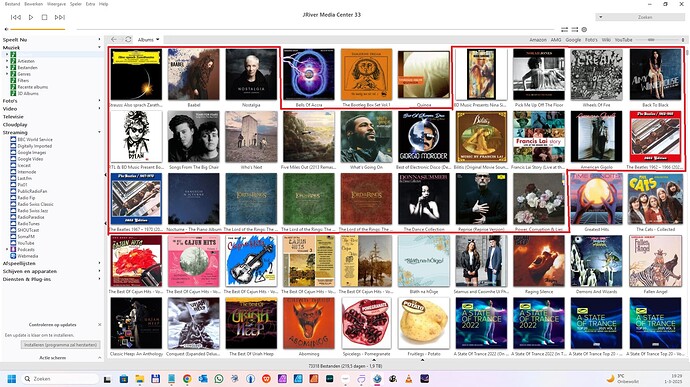Expand the Genres tree node
Viewport: 690px width, 387px height.
[x=7, y=74]
